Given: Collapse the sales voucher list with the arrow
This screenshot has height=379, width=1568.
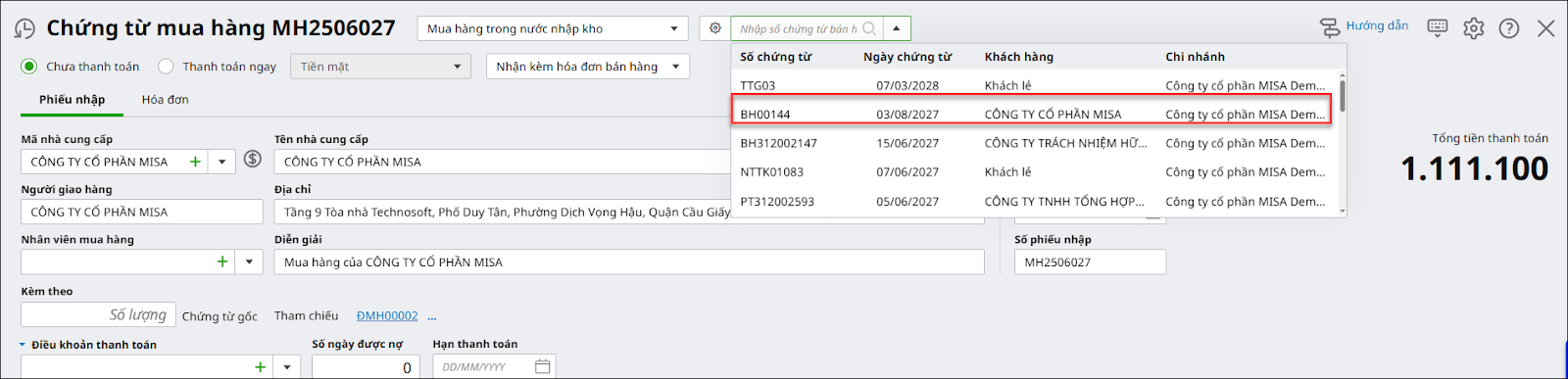Looking at the screenshot, I should [x=897, y=28].
